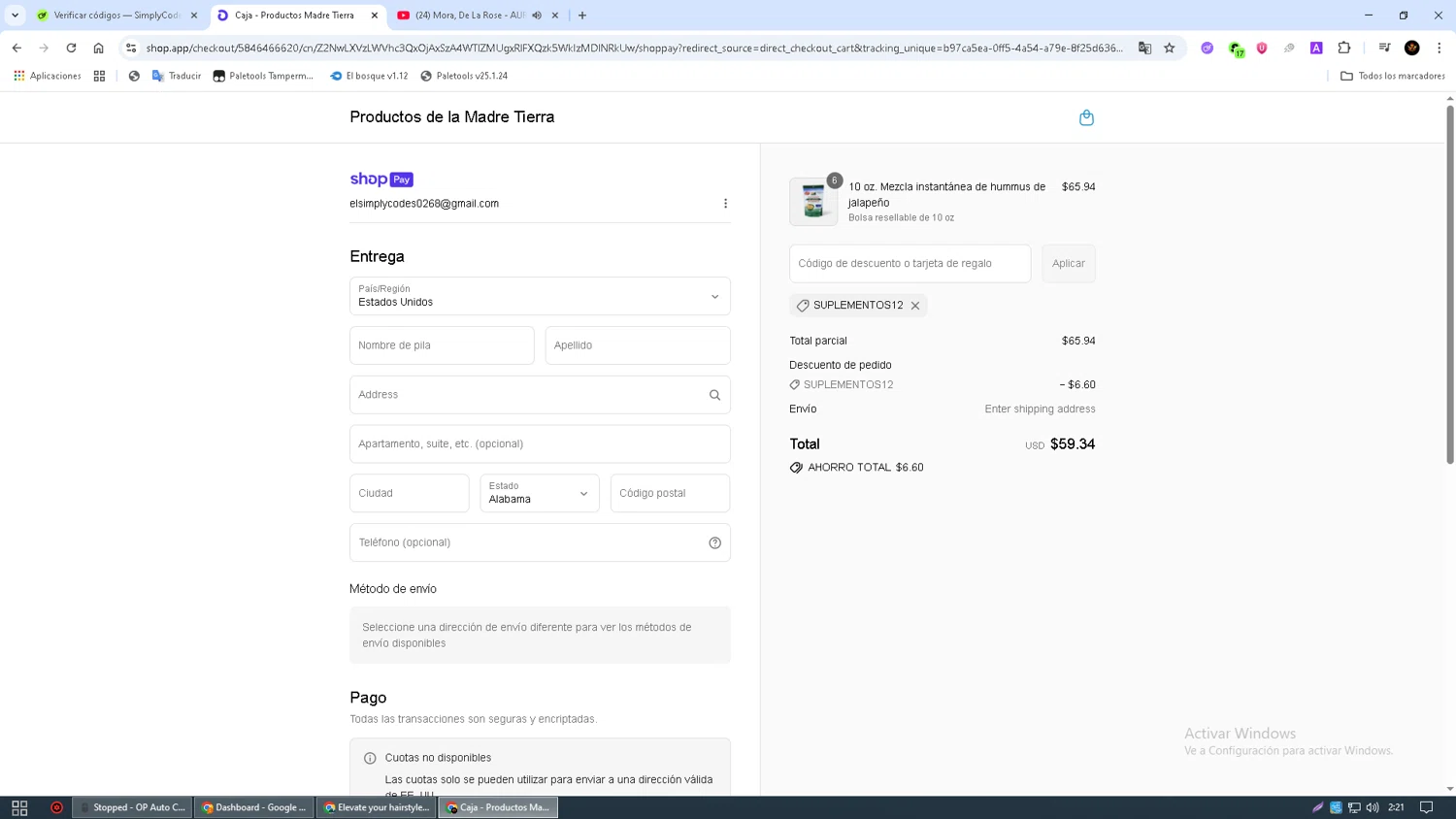The height and width of the screenshot is (819, 1456).
Task: Open the extensions puzzle icon
Action: (x=1344, y=48)
